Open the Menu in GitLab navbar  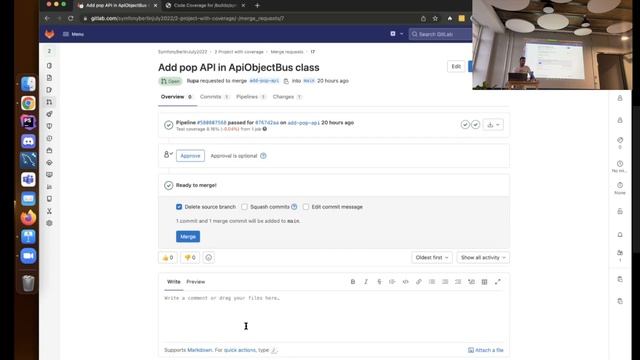click(x=73, y=34)
